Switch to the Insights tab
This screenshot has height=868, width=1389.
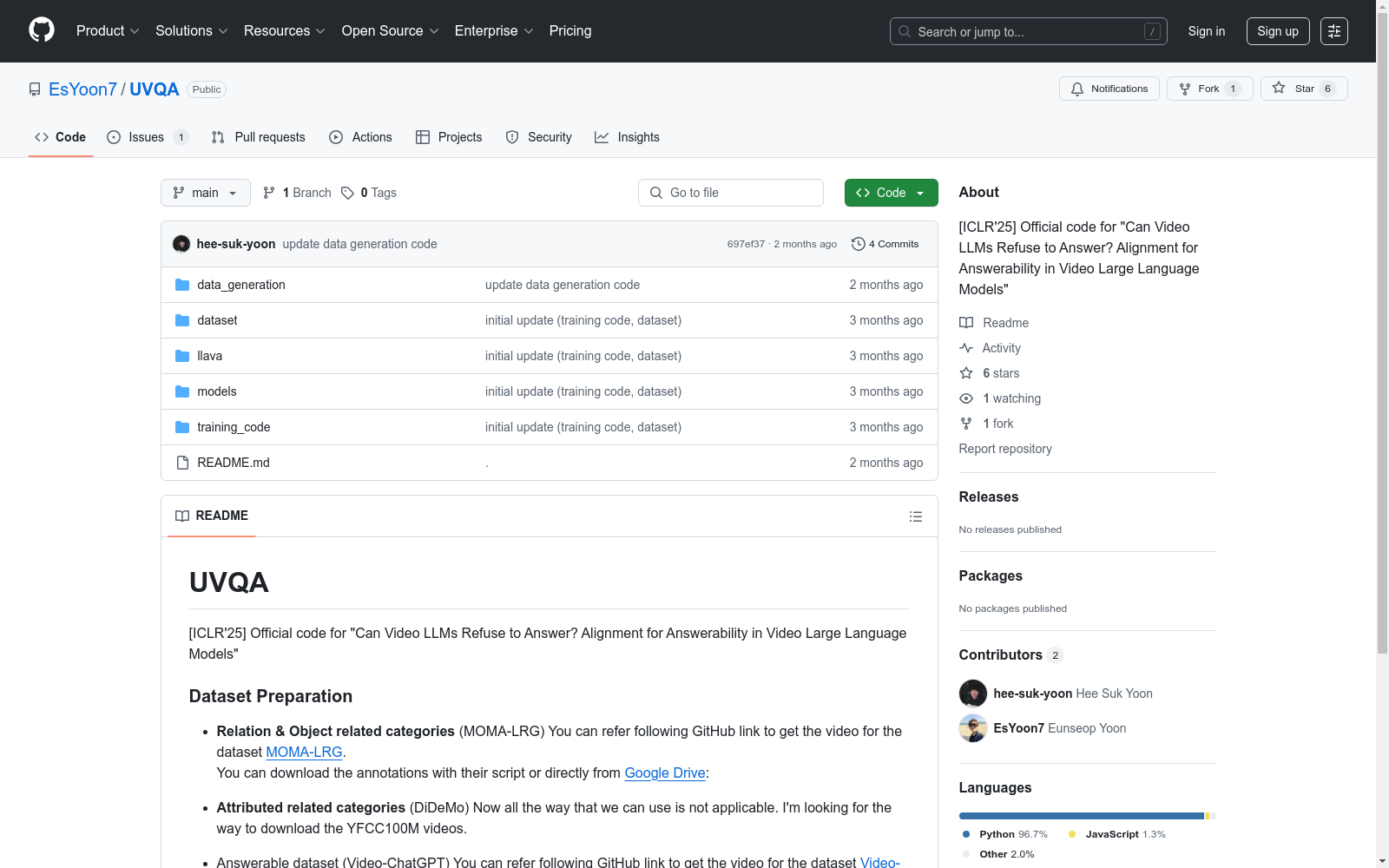628,137
